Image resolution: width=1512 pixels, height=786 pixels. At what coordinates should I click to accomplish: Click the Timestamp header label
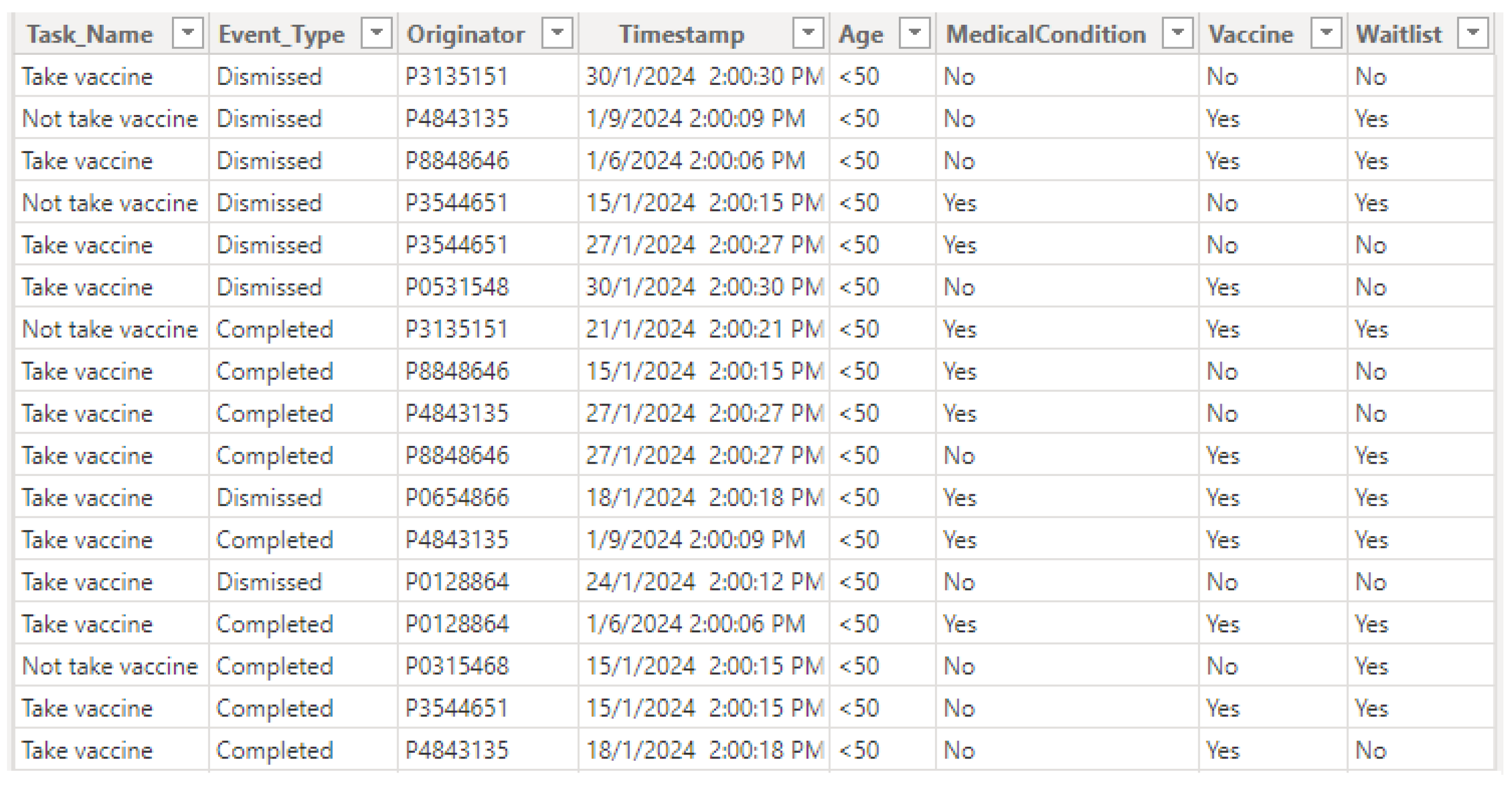[x=682, y=34]
